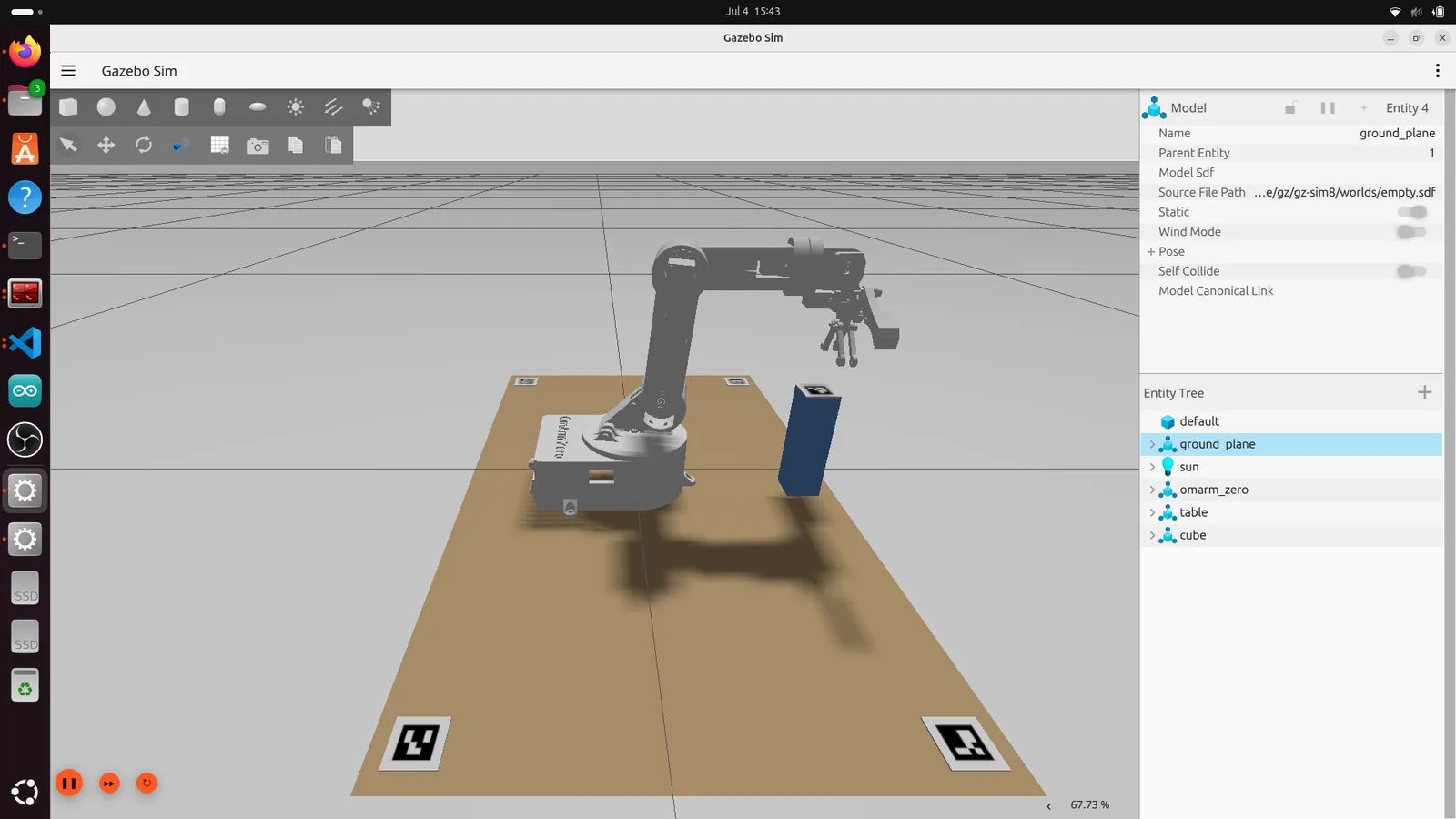
Task: Expand the sun tree node
Action: 1152,467
